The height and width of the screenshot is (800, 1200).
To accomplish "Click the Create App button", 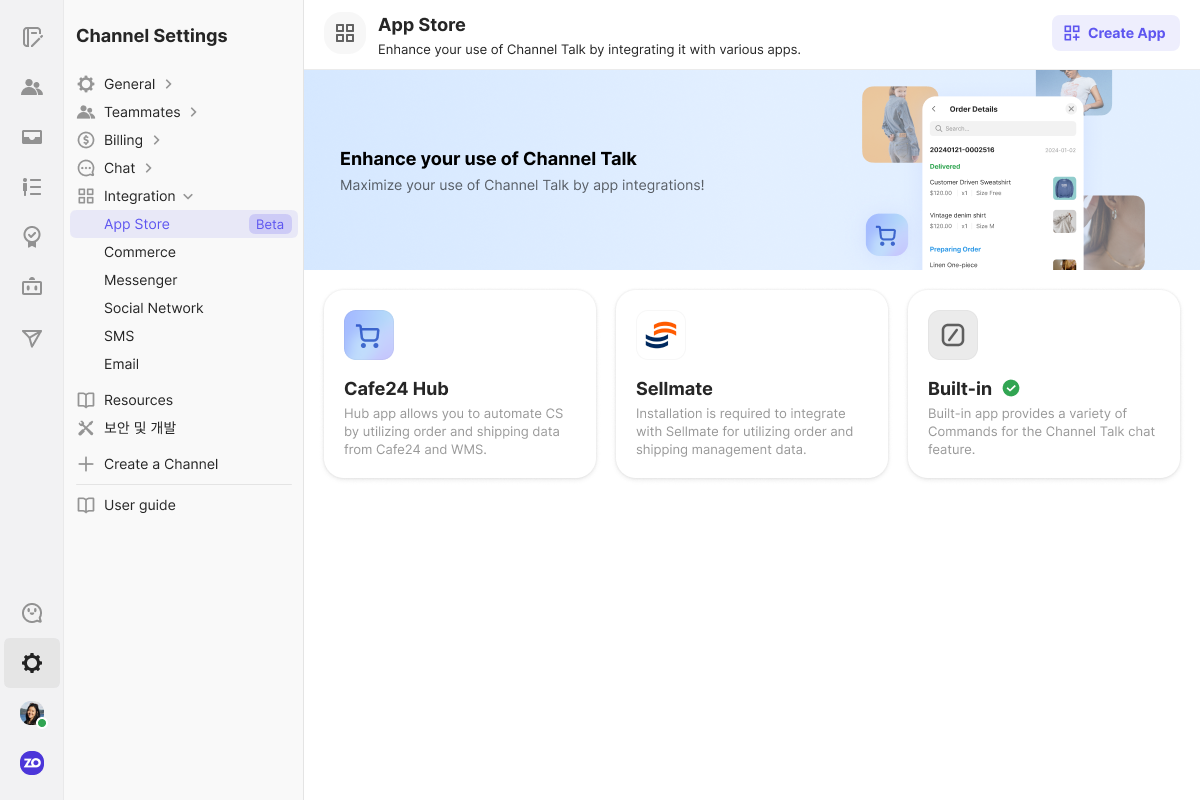I will (1115, 33).
